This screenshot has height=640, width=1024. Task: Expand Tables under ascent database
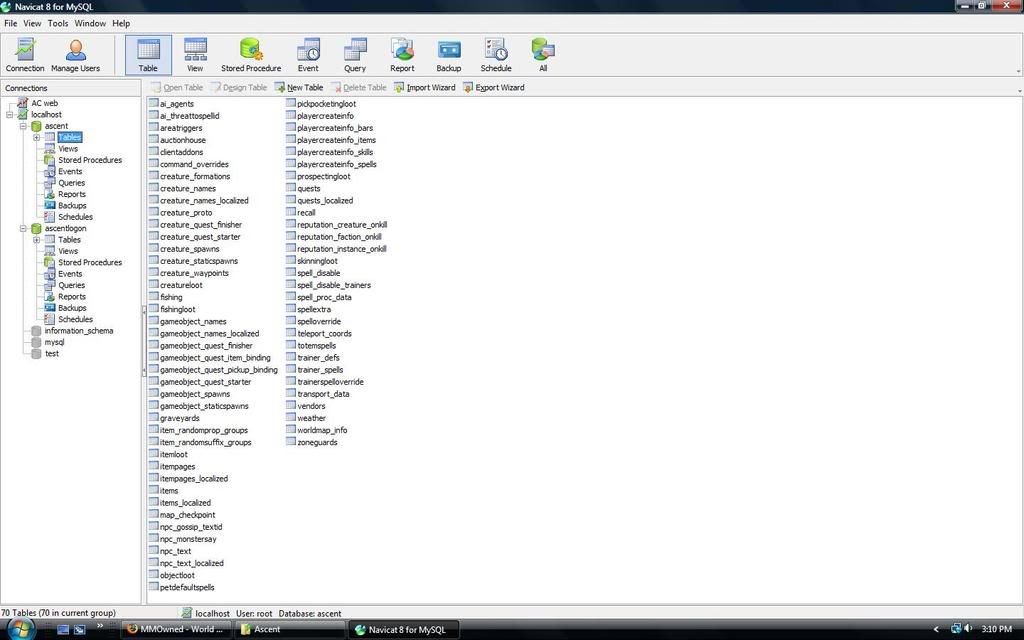(37, 138)
